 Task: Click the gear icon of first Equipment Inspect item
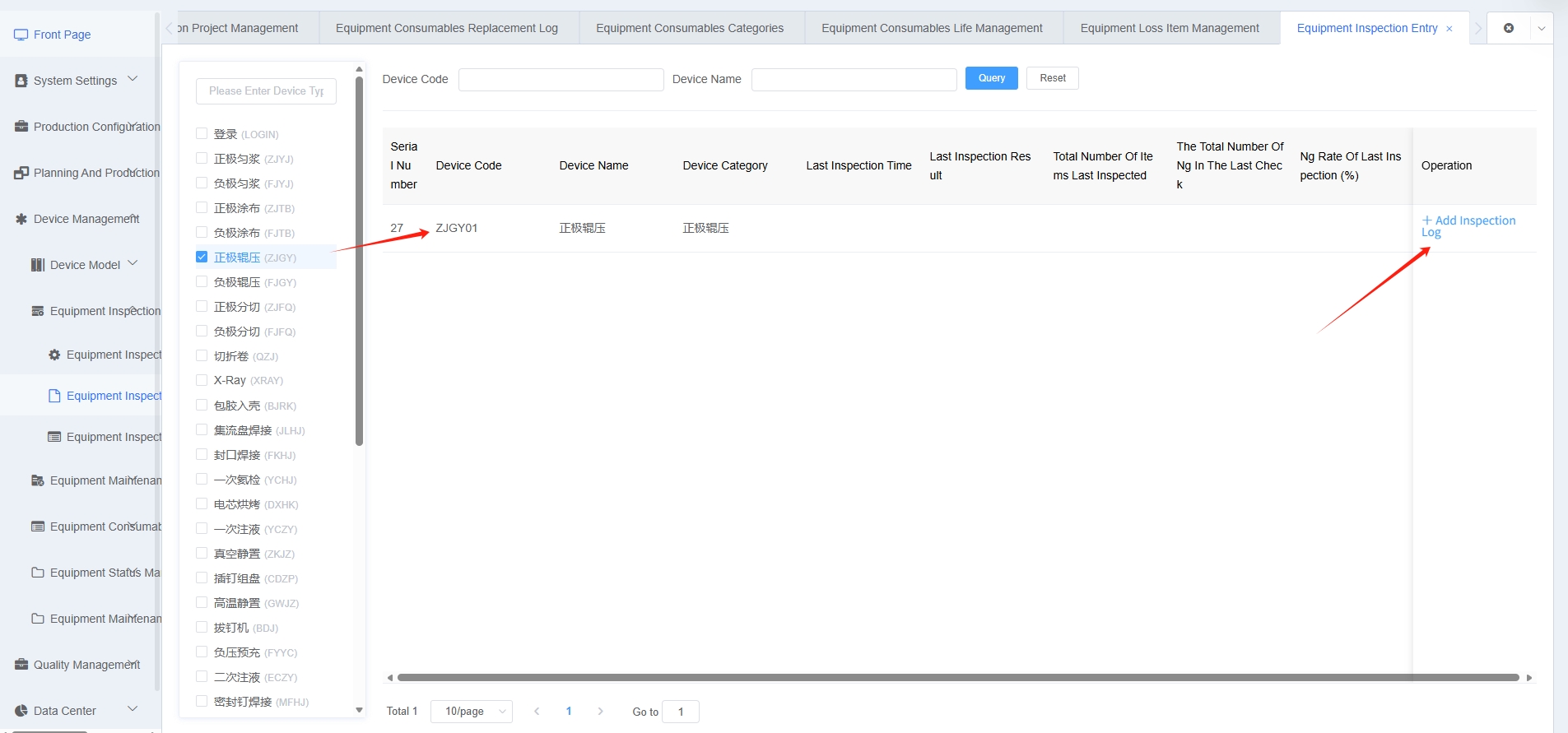click(54, 355)
